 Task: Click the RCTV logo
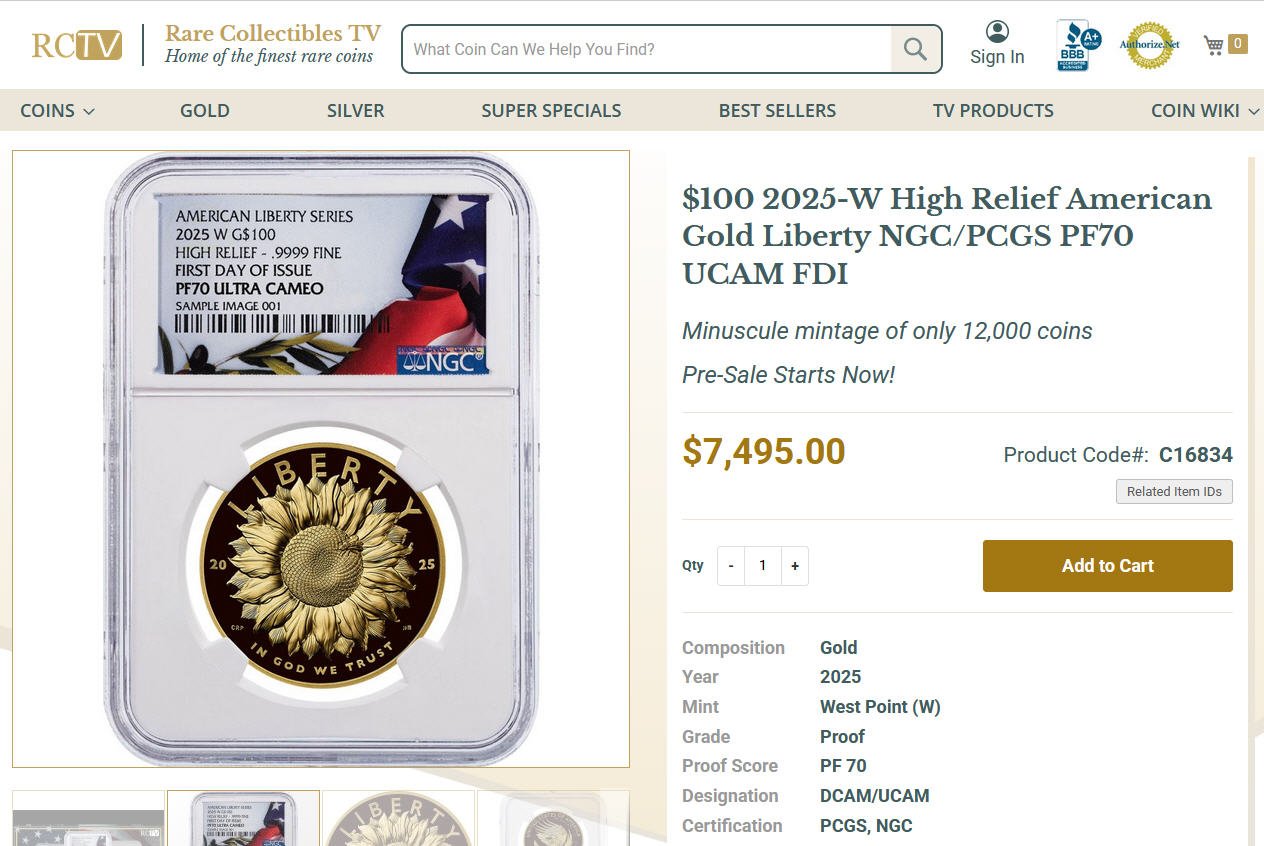77,45
